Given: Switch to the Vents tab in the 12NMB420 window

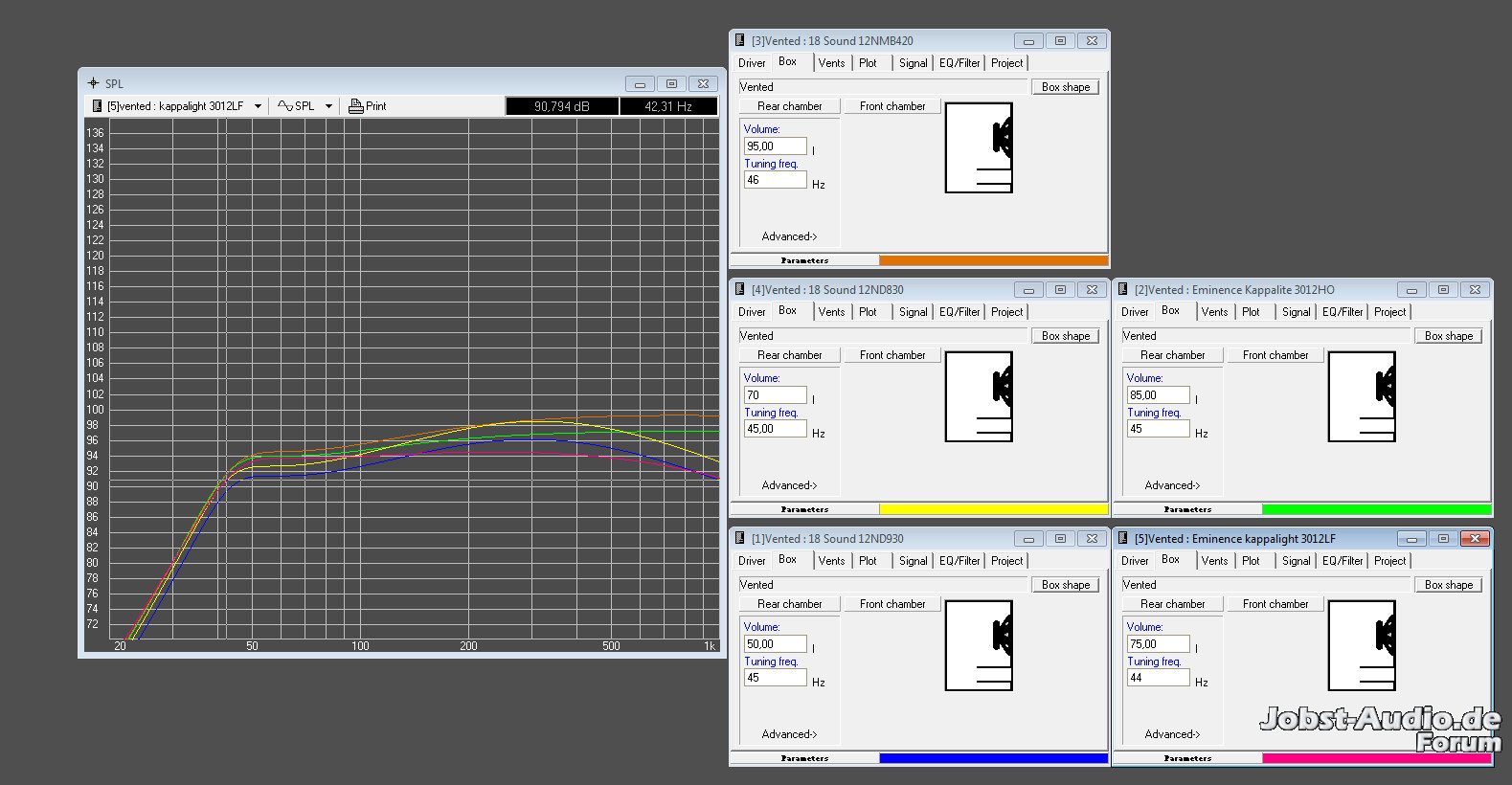Looking at the screenshot, I should pyautogui.click(x=831, y=63).
